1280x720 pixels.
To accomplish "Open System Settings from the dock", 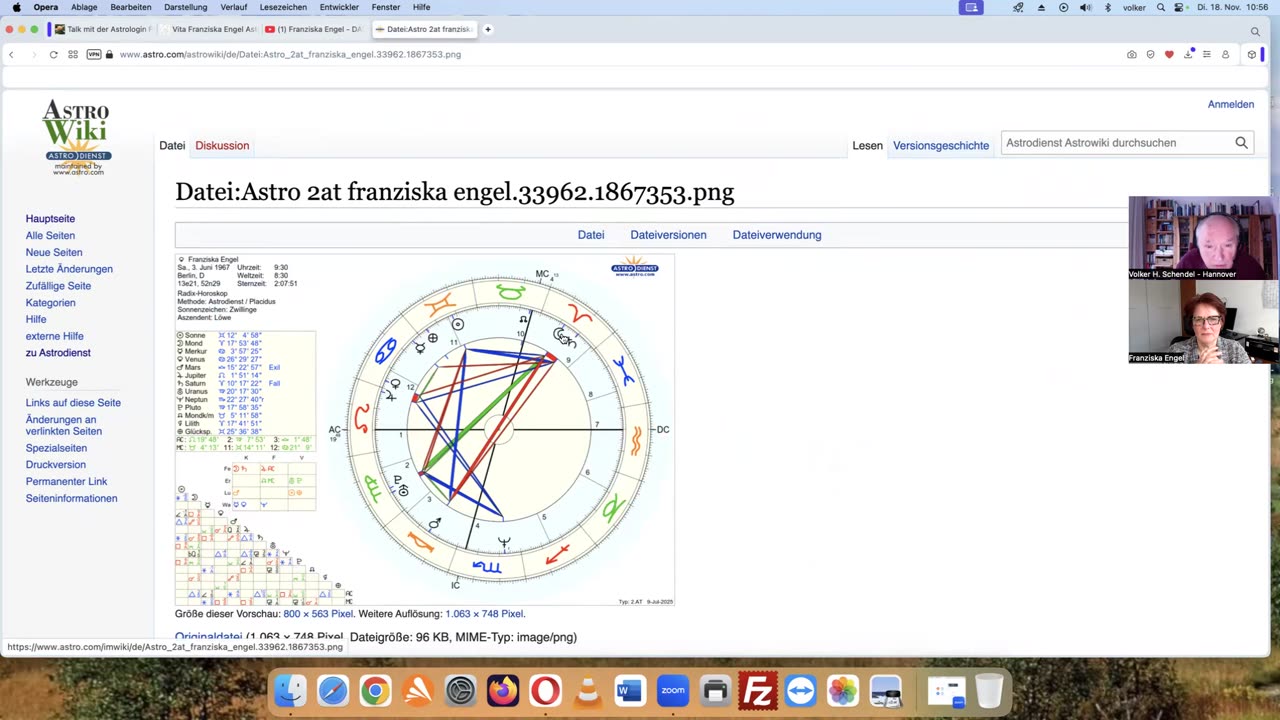I will [460, 691].
